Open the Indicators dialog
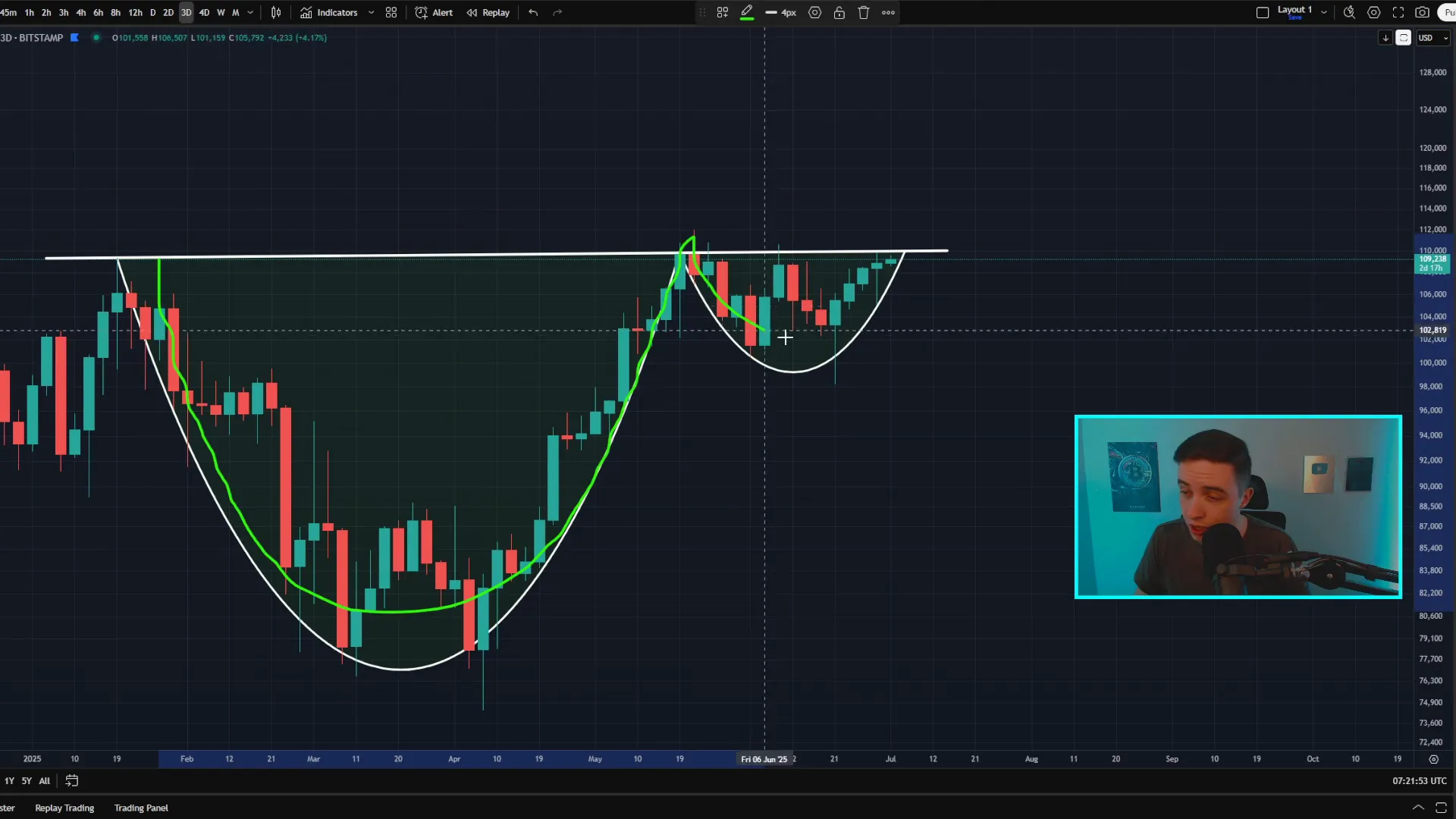 click(x=328, y=13)
